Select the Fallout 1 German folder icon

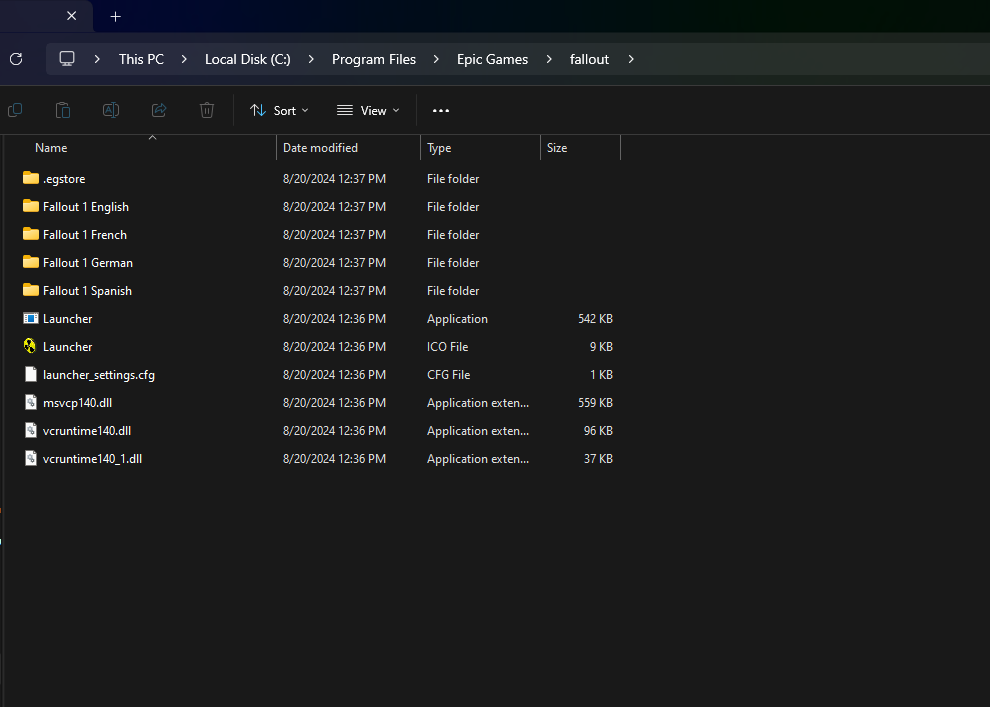tap(31, 261)
